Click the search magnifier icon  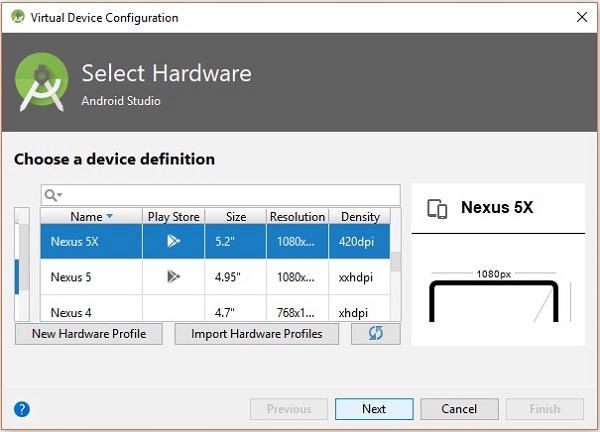point(52,195)
